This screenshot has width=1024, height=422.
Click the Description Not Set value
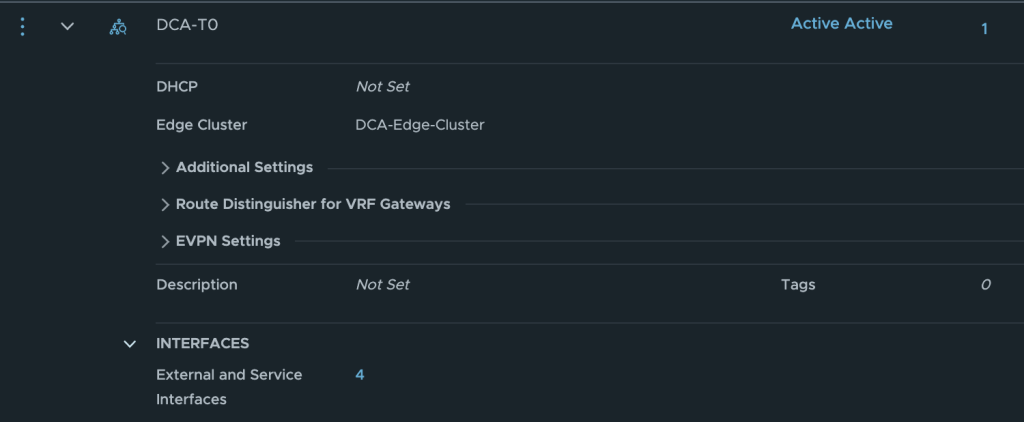[x=383, y=285]
